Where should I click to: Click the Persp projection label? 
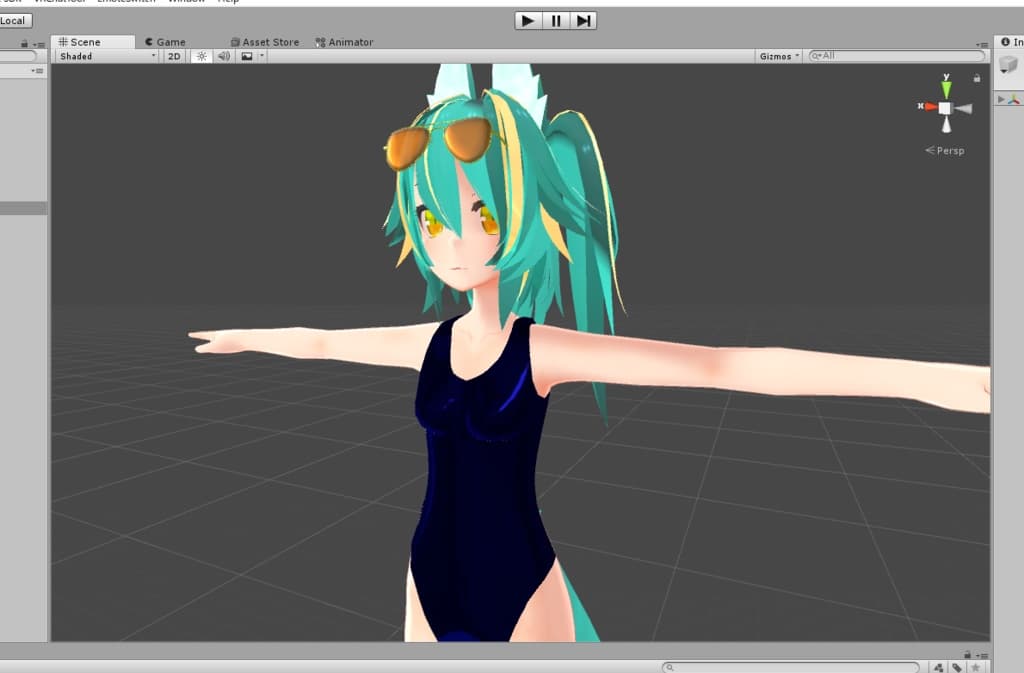945,150
